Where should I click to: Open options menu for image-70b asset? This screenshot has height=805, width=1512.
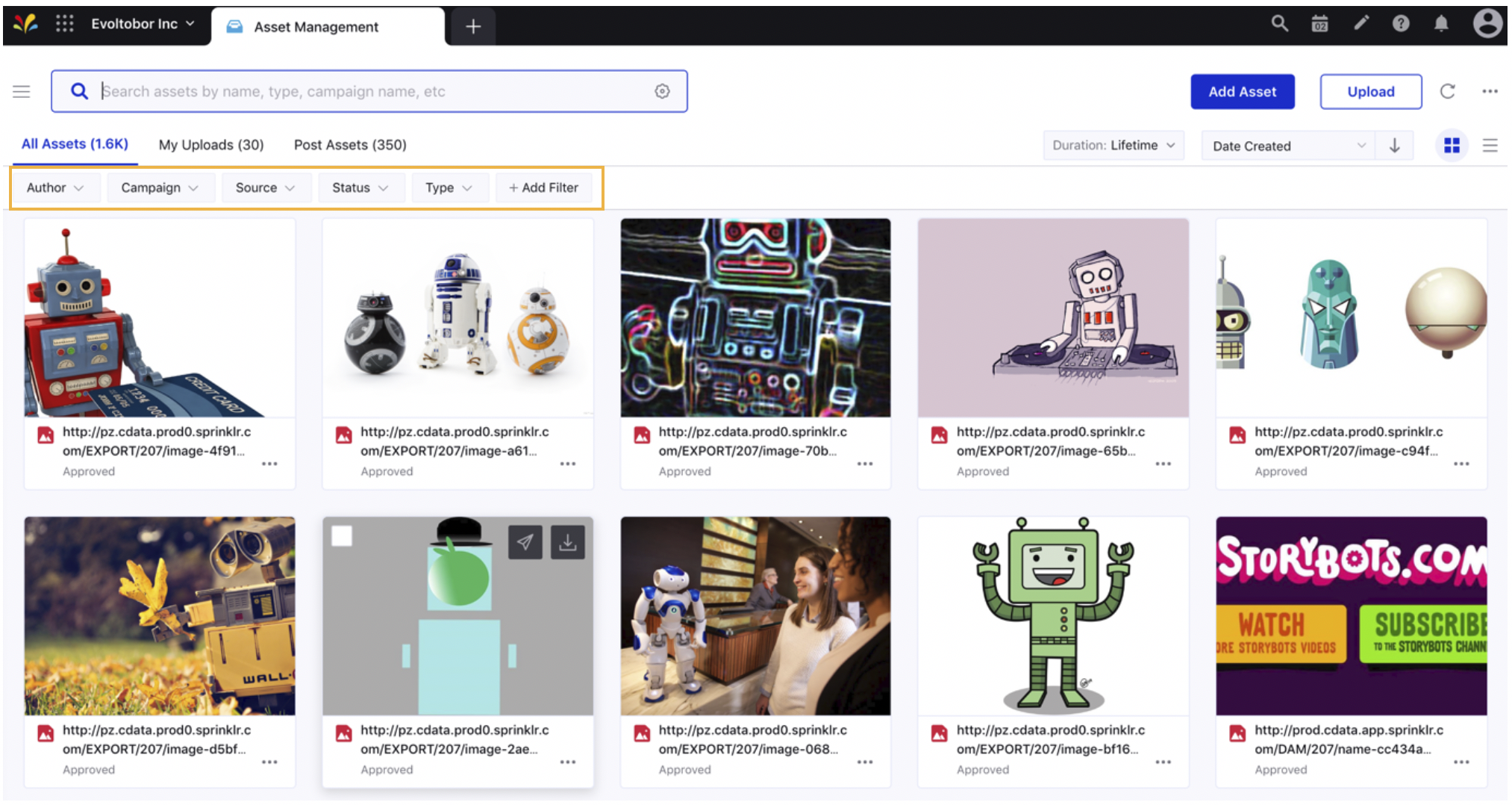(x=865, y=464)
